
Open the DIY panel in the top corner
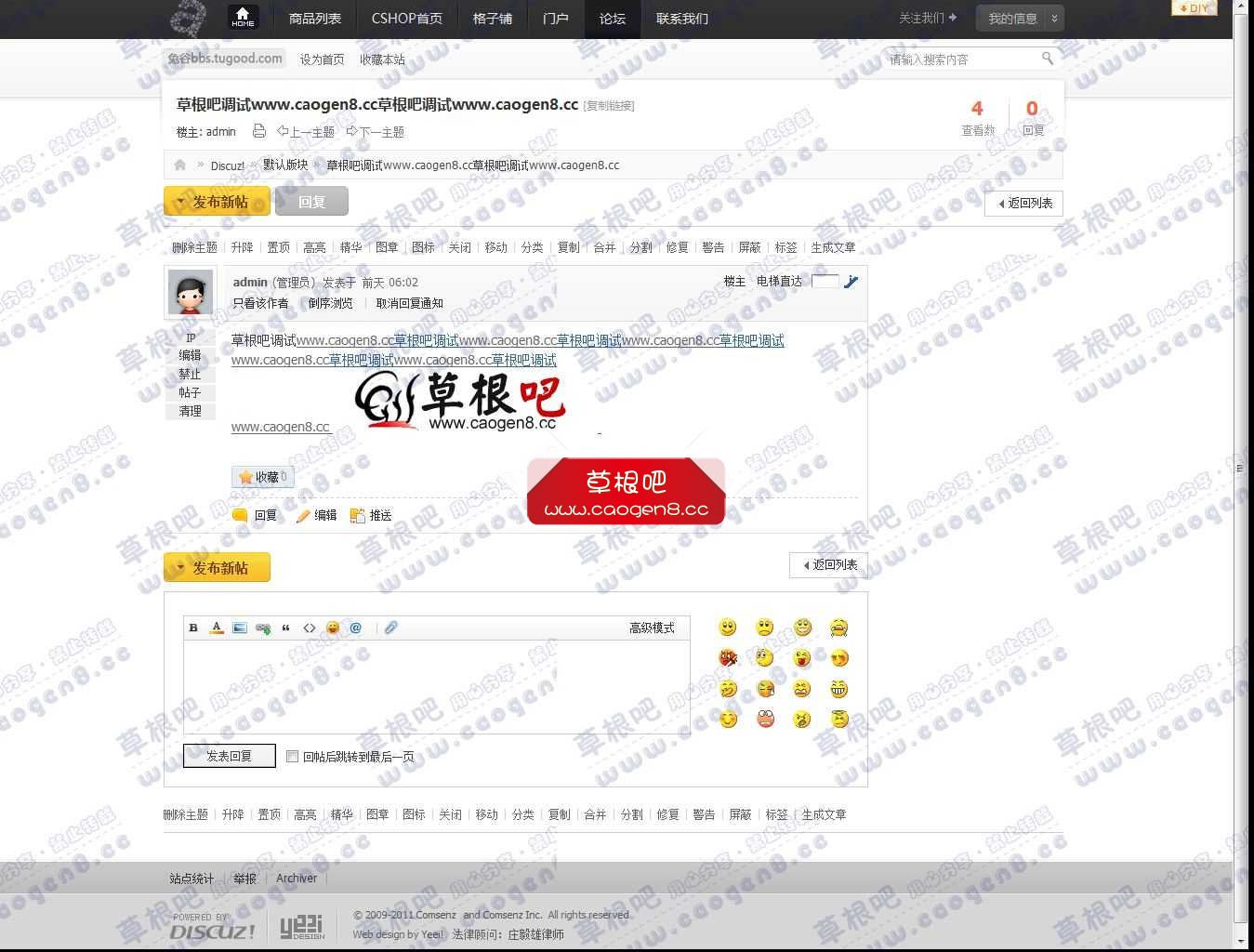1194,7
